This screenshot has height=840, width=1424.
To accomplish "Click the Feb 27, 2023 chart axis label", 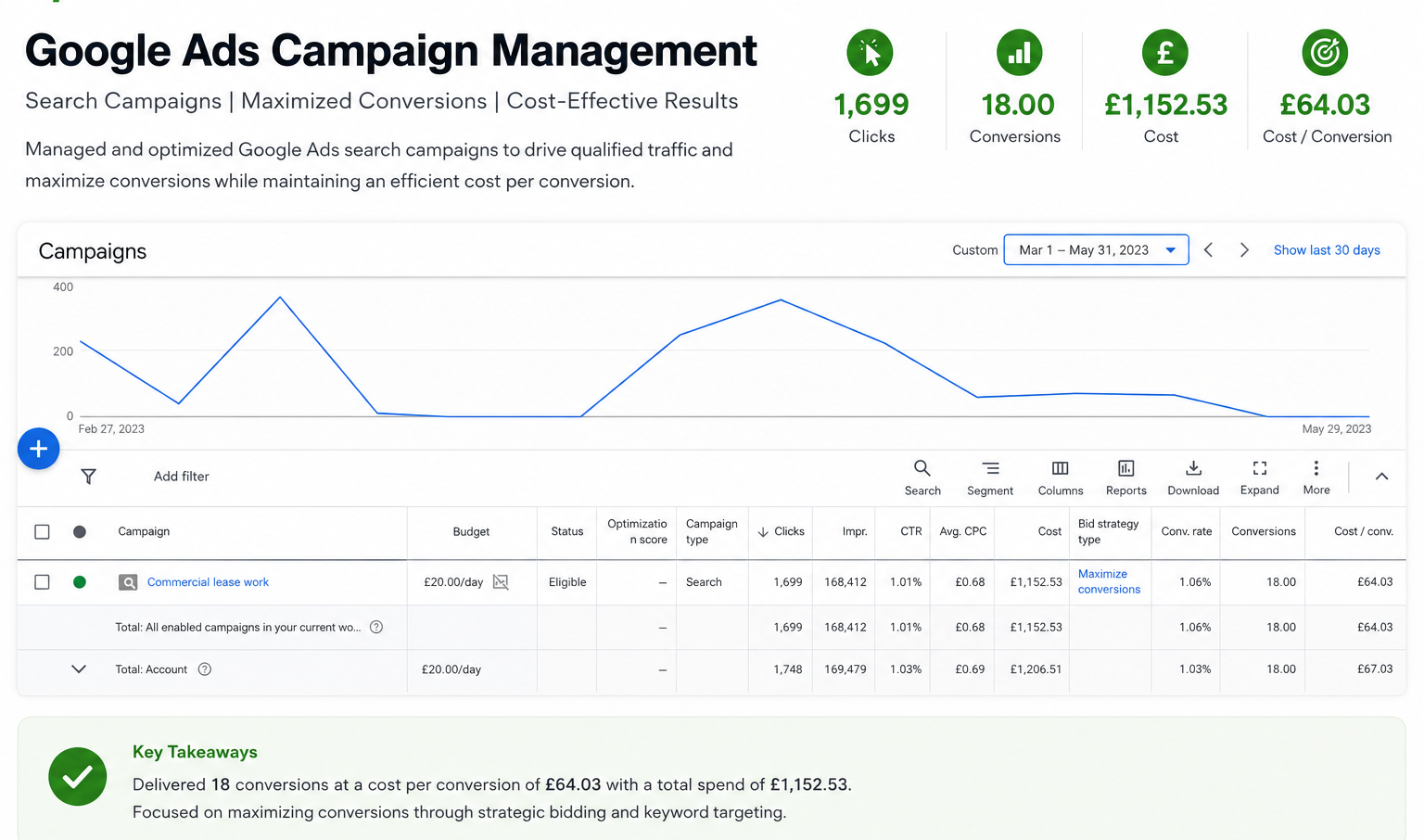I will coord(111,429).
